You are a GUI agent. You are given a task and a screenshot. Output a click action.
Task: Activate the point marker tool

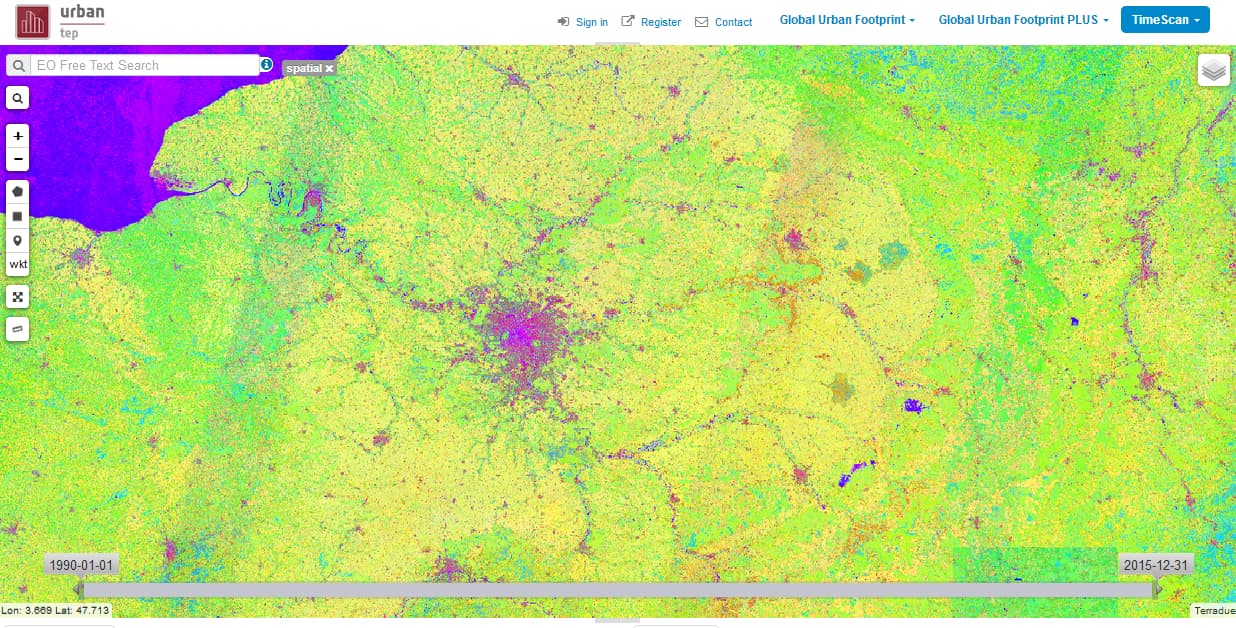click(x=18, y=240)
